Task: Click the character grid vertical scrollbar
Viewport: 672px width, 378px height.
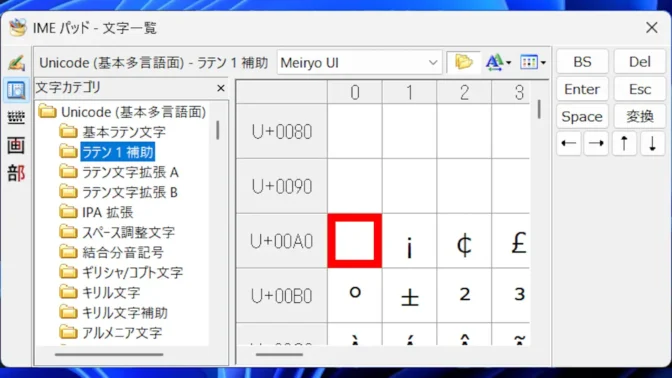Action: click(x=539, y=109)
